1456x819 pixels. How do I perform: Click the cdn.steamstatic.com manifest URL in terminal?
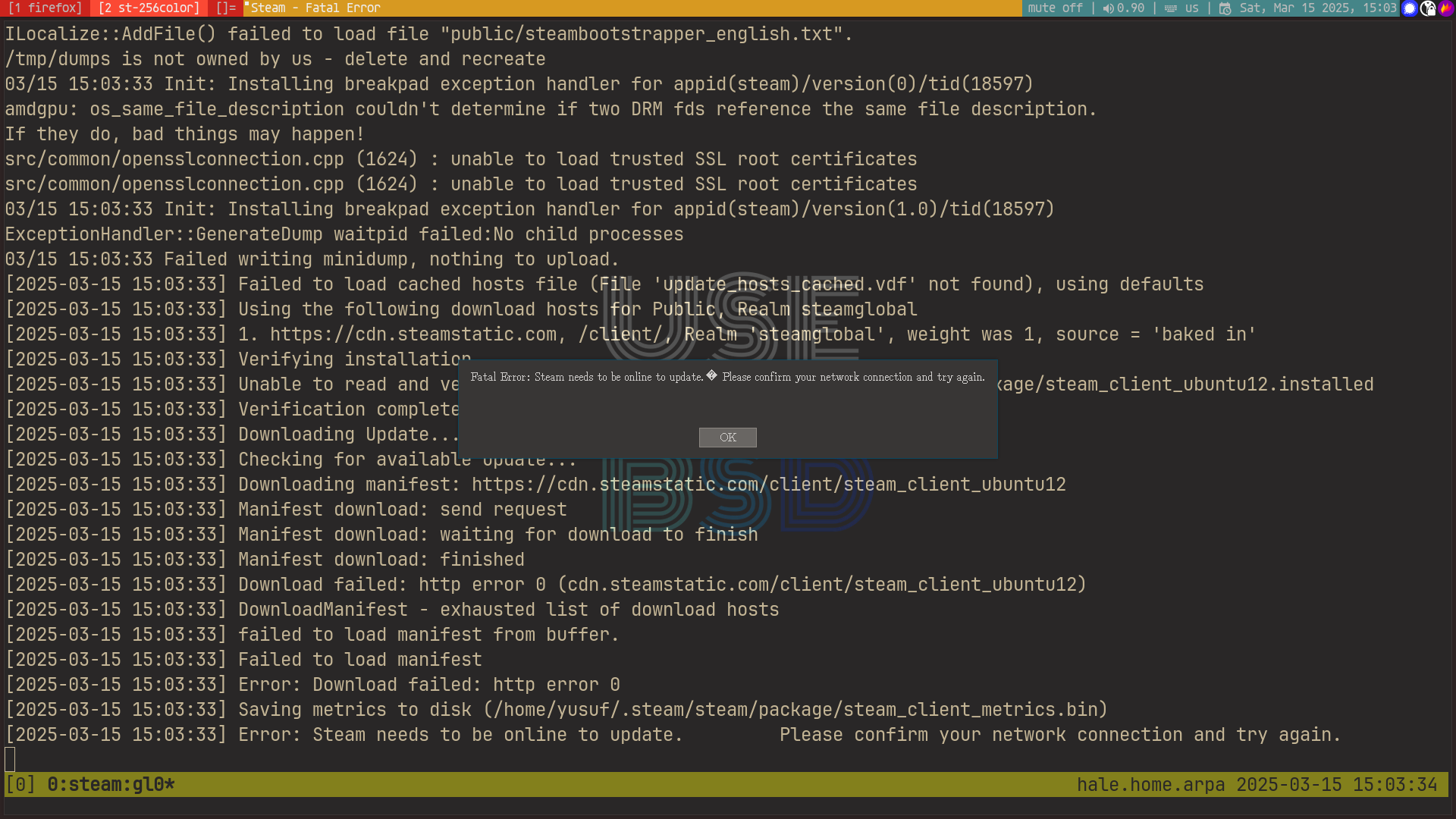click(768, 485)
